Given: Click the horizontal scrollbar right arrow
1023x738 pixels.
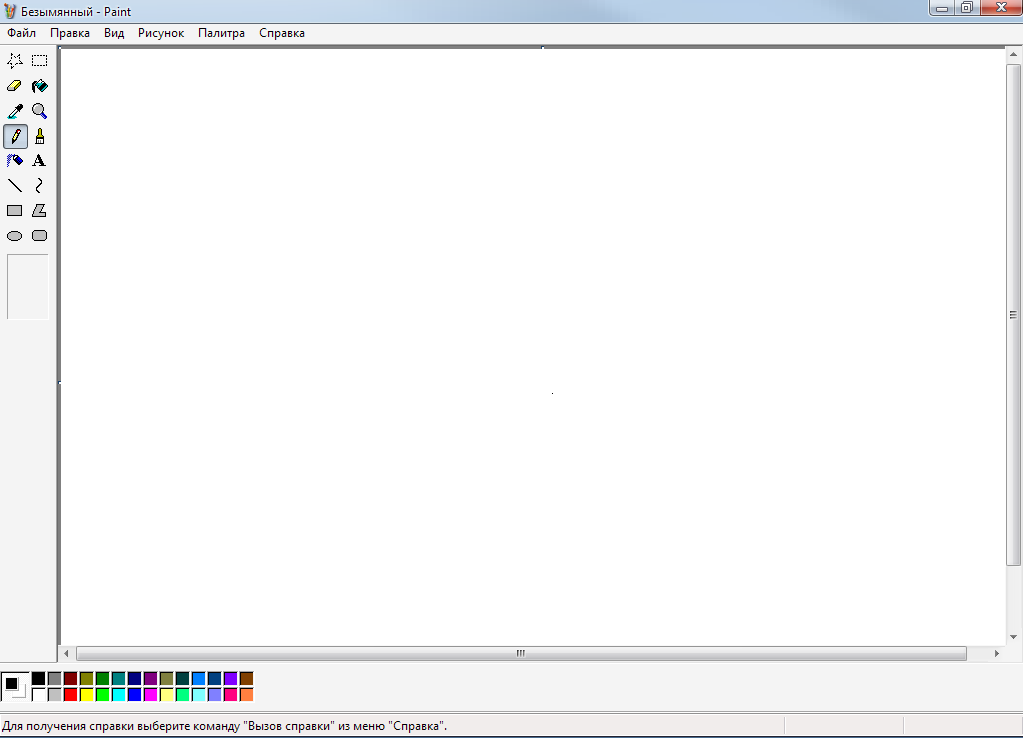Looking at the screenshot, I should coord(996,653).
